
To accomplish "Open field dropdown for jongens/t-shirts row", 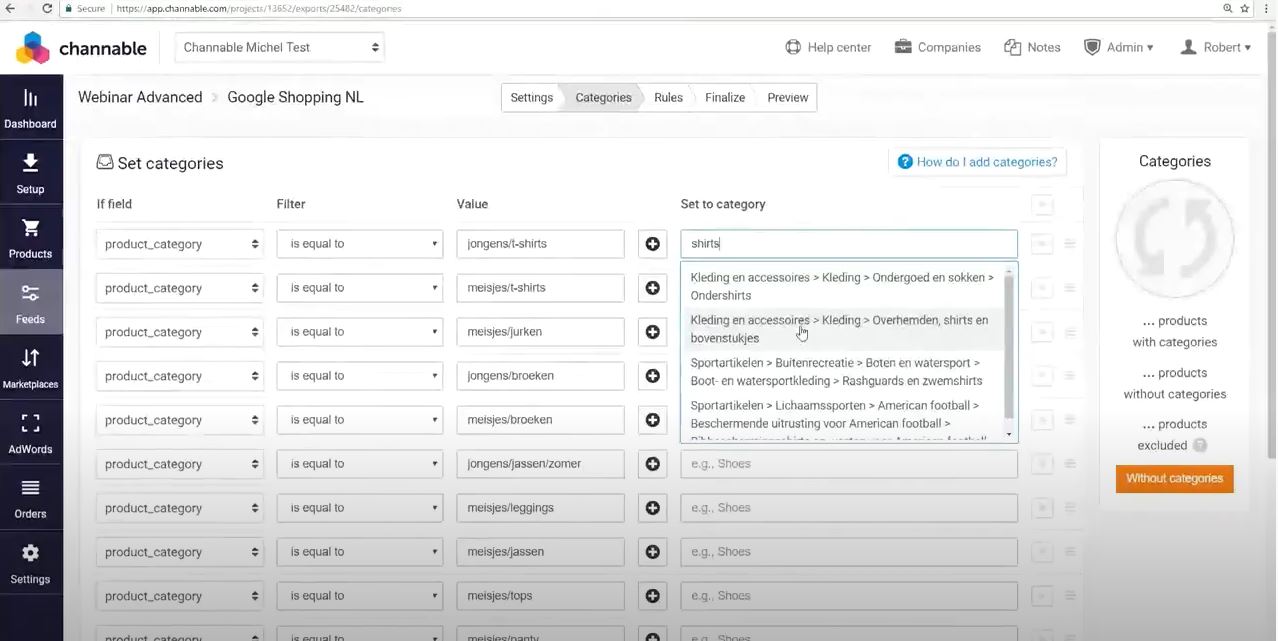I will (x=180, y=244).
